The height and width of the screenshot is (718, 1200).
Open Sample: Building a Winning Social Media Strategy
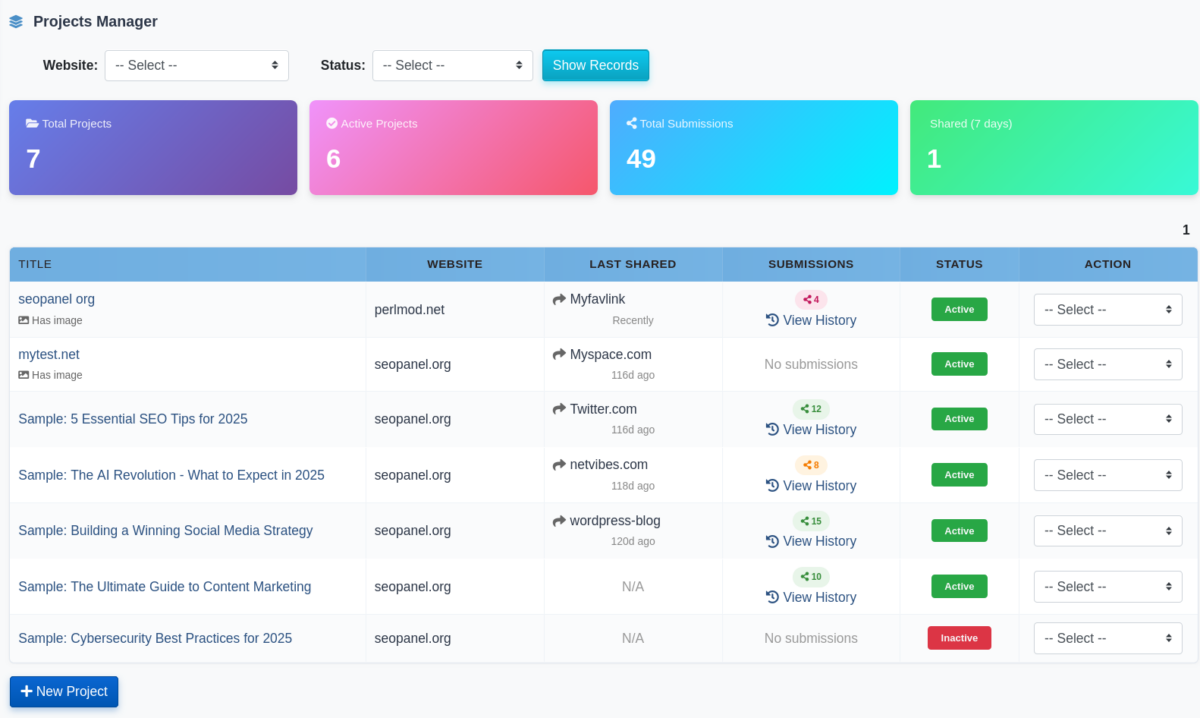coord(166,531)
